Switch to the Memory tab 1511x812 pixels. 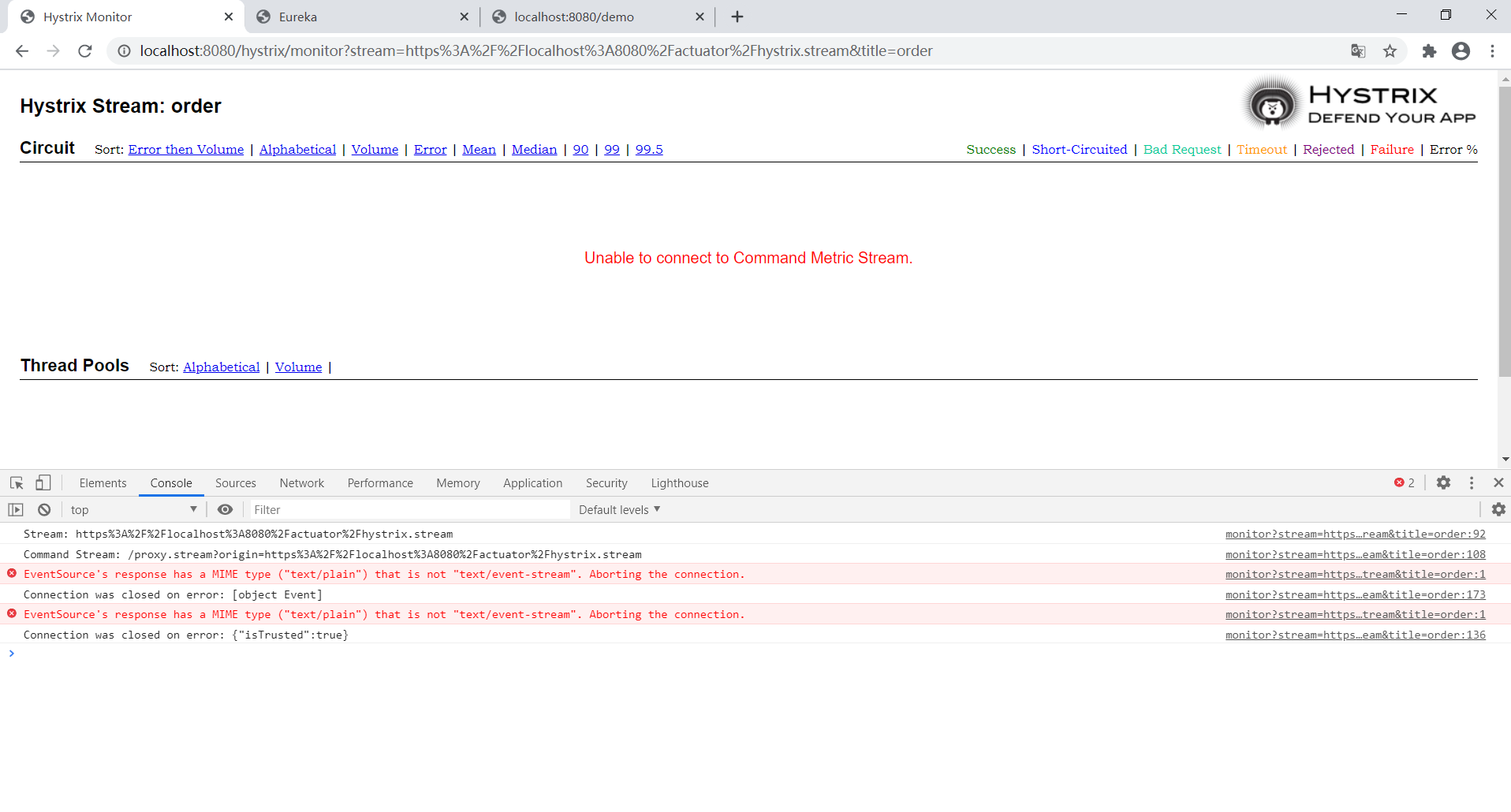click(458, 483)
